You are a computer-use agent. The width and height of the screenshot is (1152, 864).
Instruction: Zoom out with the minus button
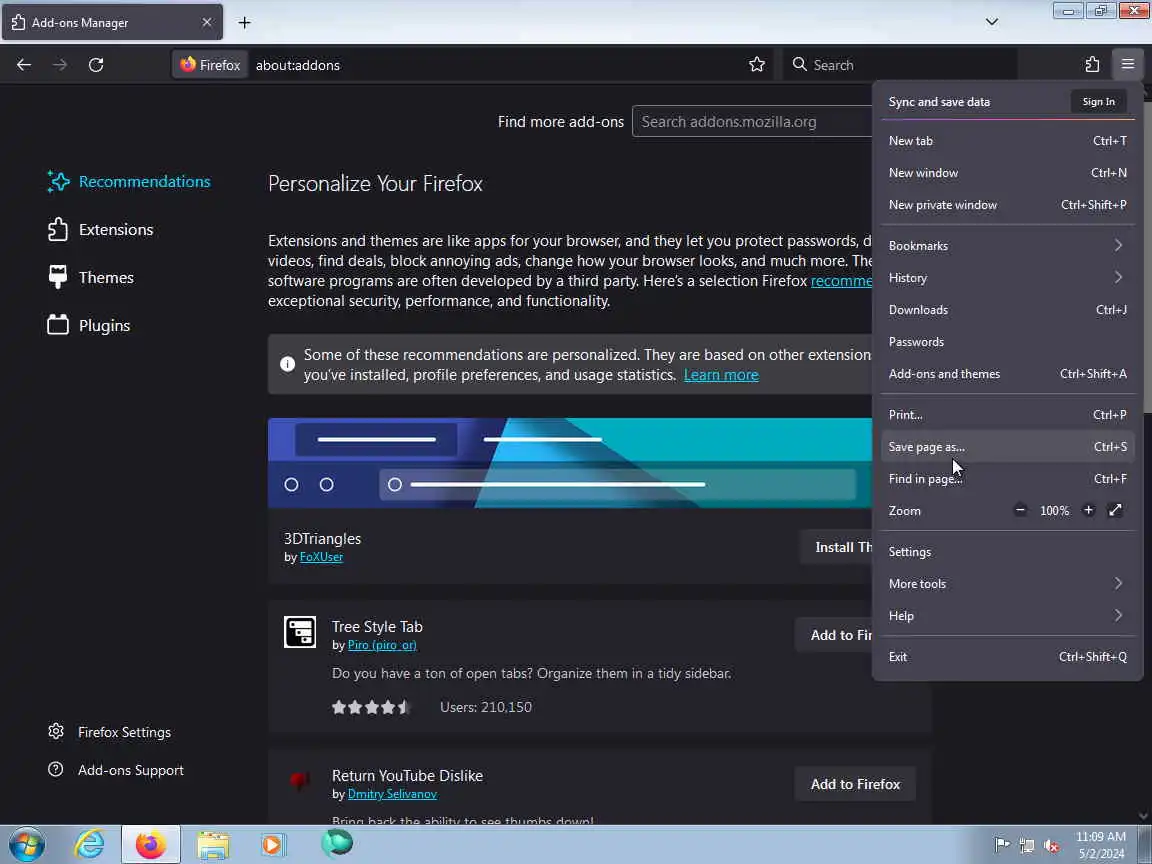pos(1020,510)
